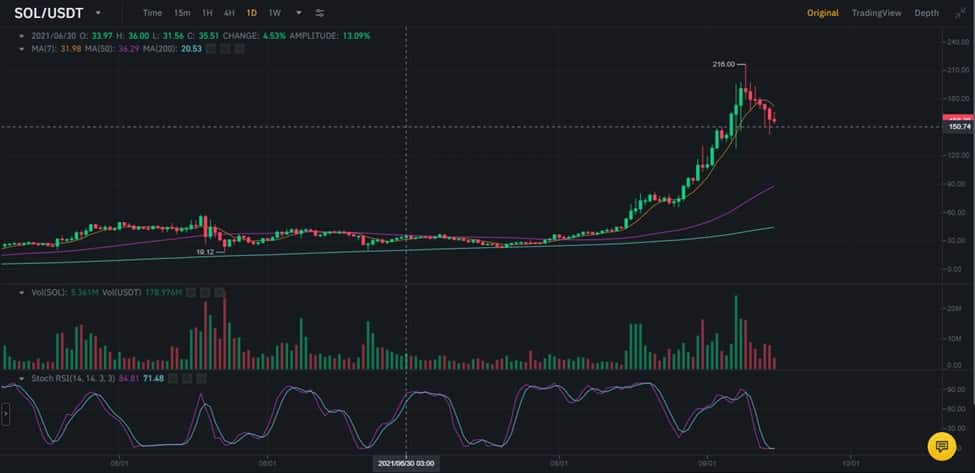Click the red current price tag on axis
The height and width of the screenshot is (473, 975).
959,117
